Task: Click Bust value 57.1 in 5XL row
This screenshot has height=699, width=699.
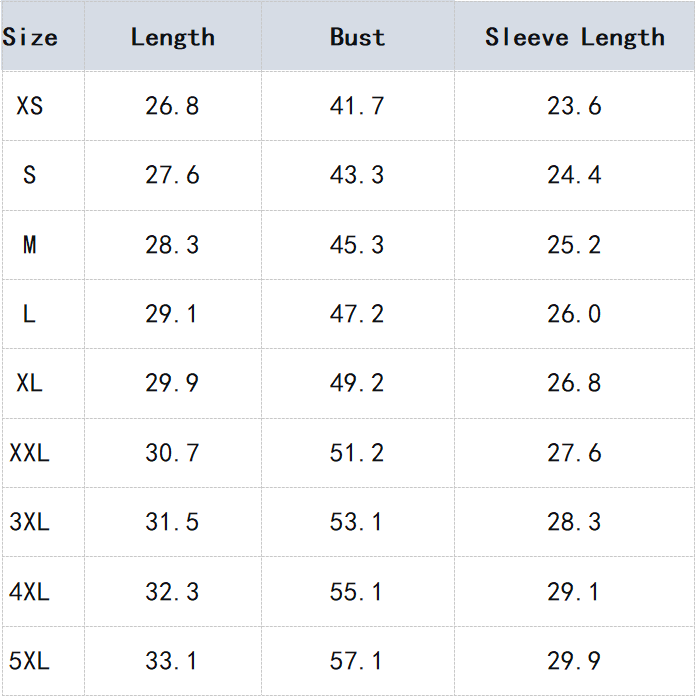Action: 357,661
